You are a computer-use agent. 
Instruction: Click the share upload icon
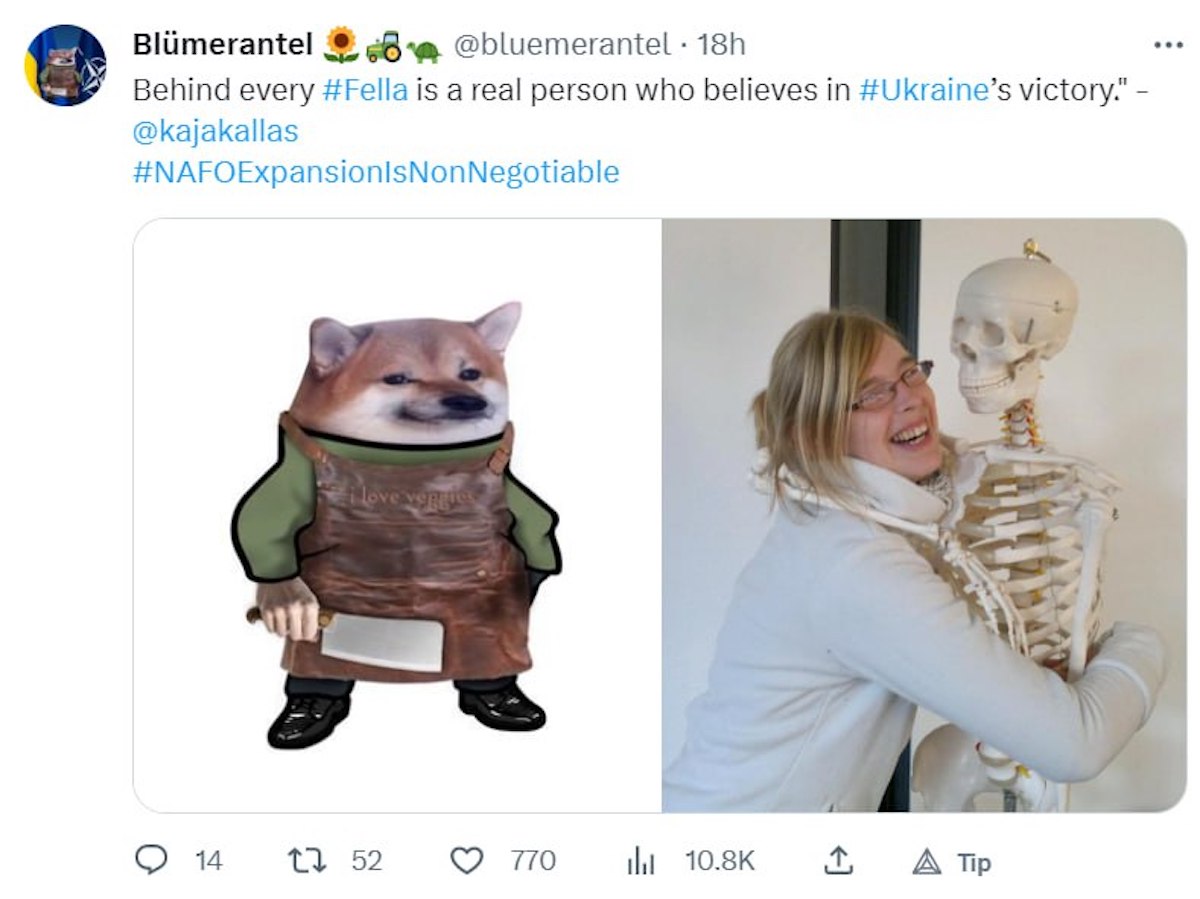(841, 860)
